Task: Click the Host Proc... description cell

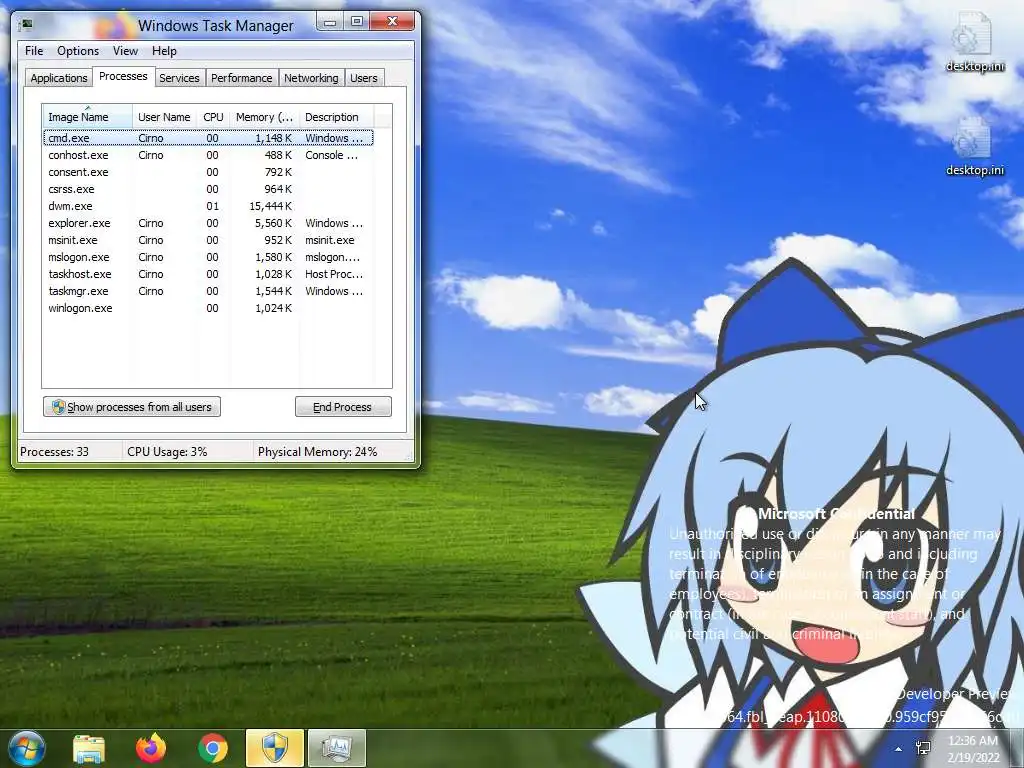Action: coord(334,274)
